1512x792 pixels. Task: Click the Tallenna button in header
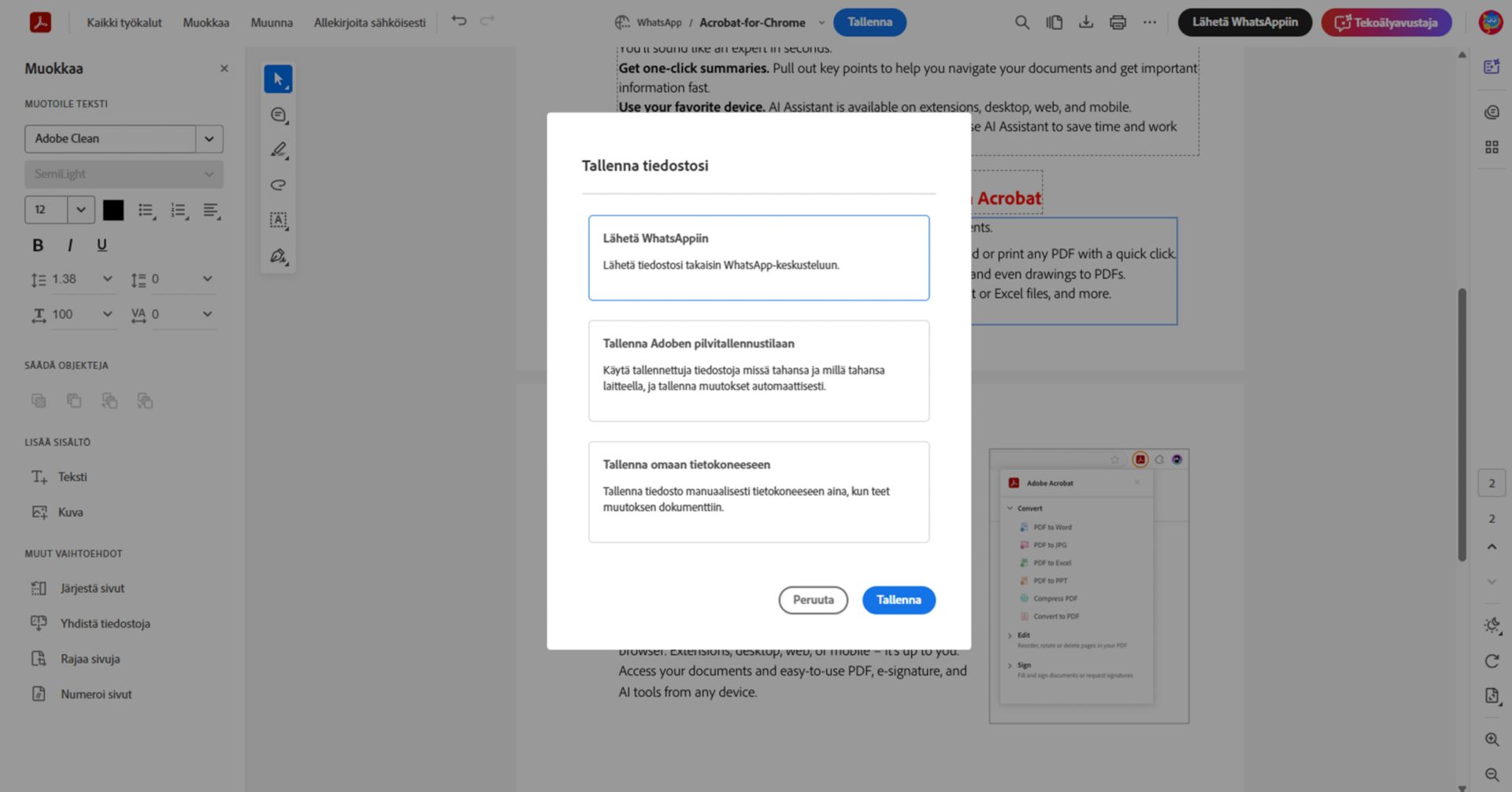(x=869, y=22)
